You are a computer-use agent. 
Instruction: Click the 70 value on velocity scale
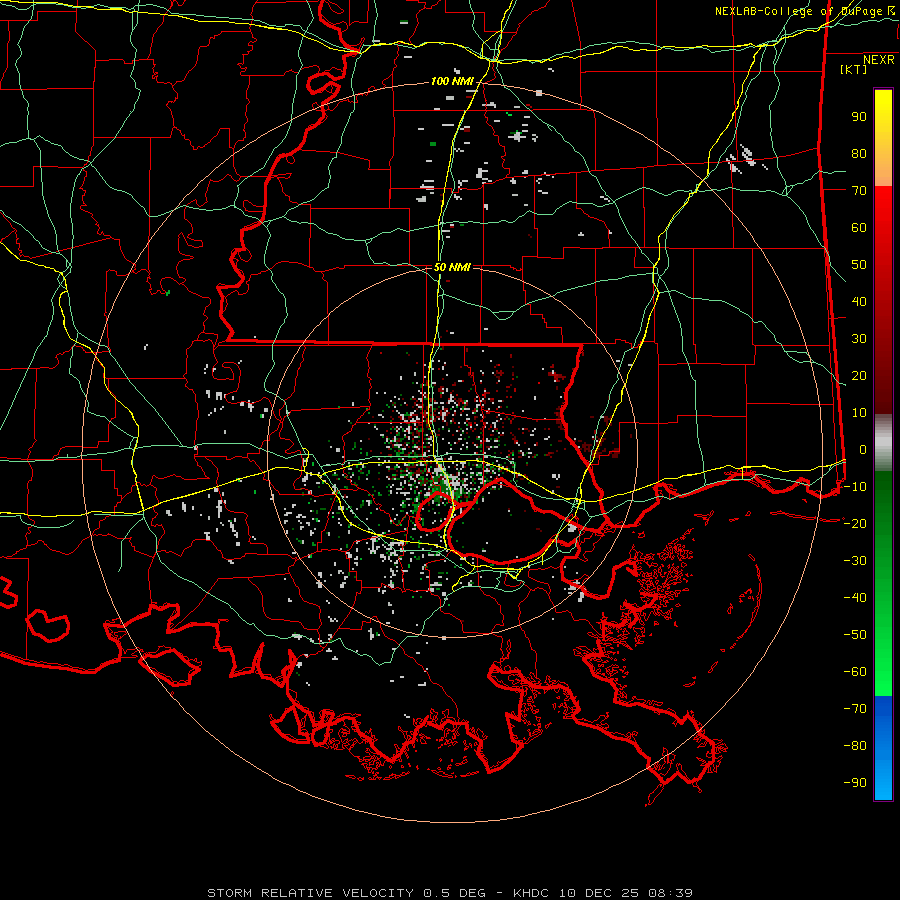coord(859,191)
